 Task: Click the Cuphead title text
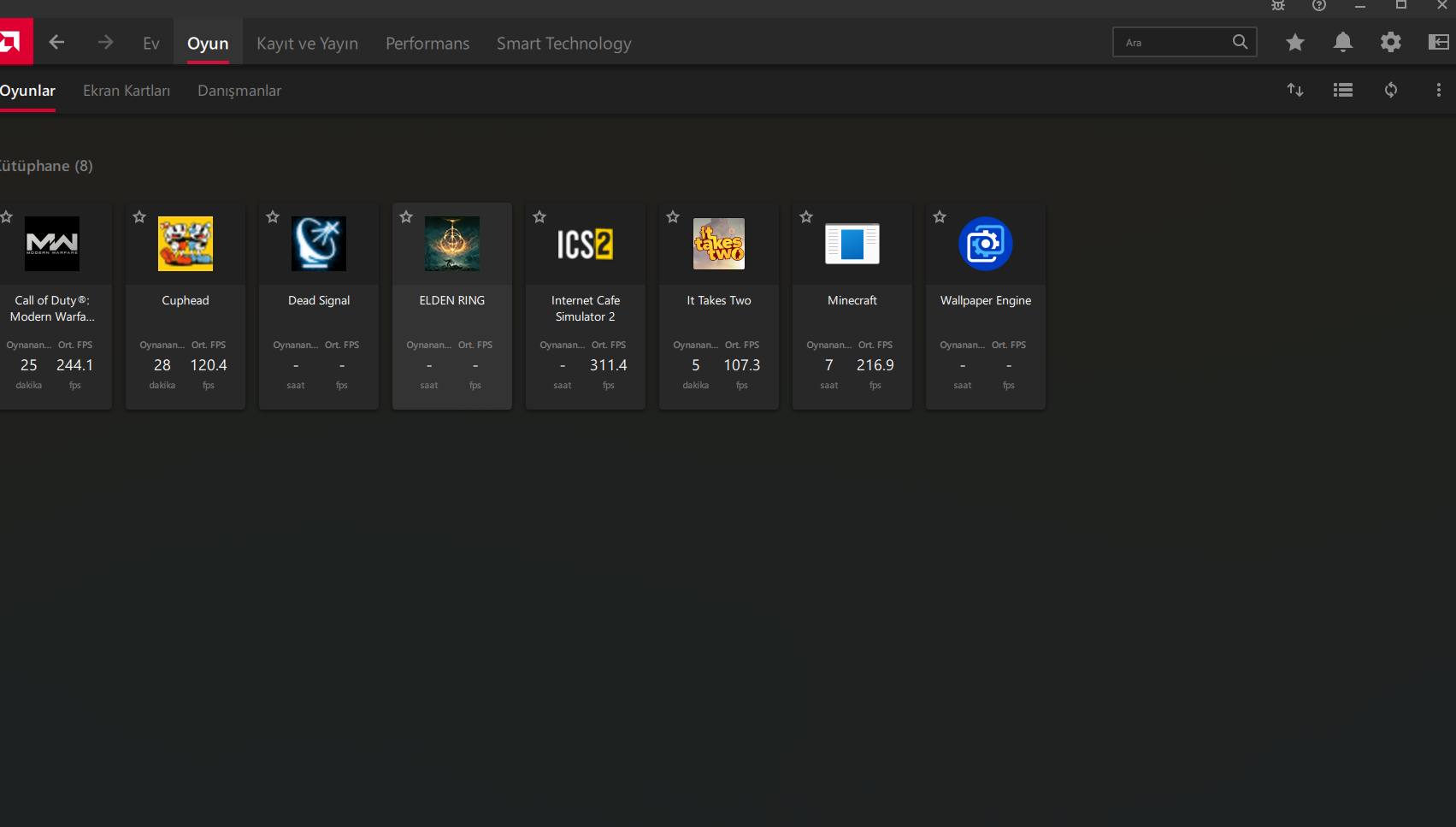click(x=186, y=300)
